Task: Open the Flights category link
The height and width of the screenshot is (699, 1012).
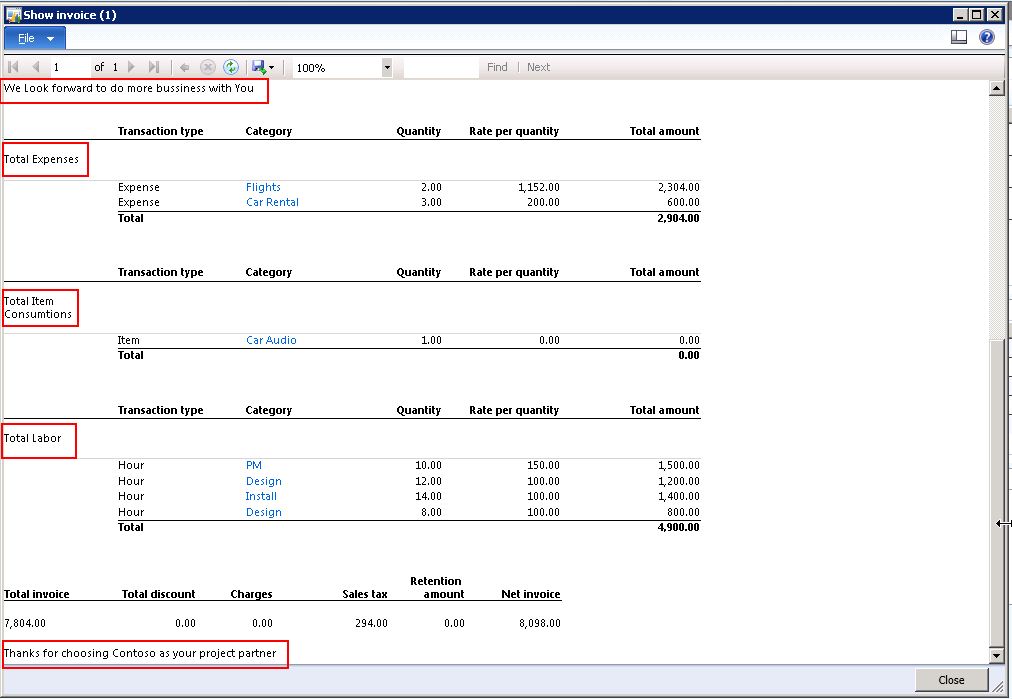Action: 263,187
